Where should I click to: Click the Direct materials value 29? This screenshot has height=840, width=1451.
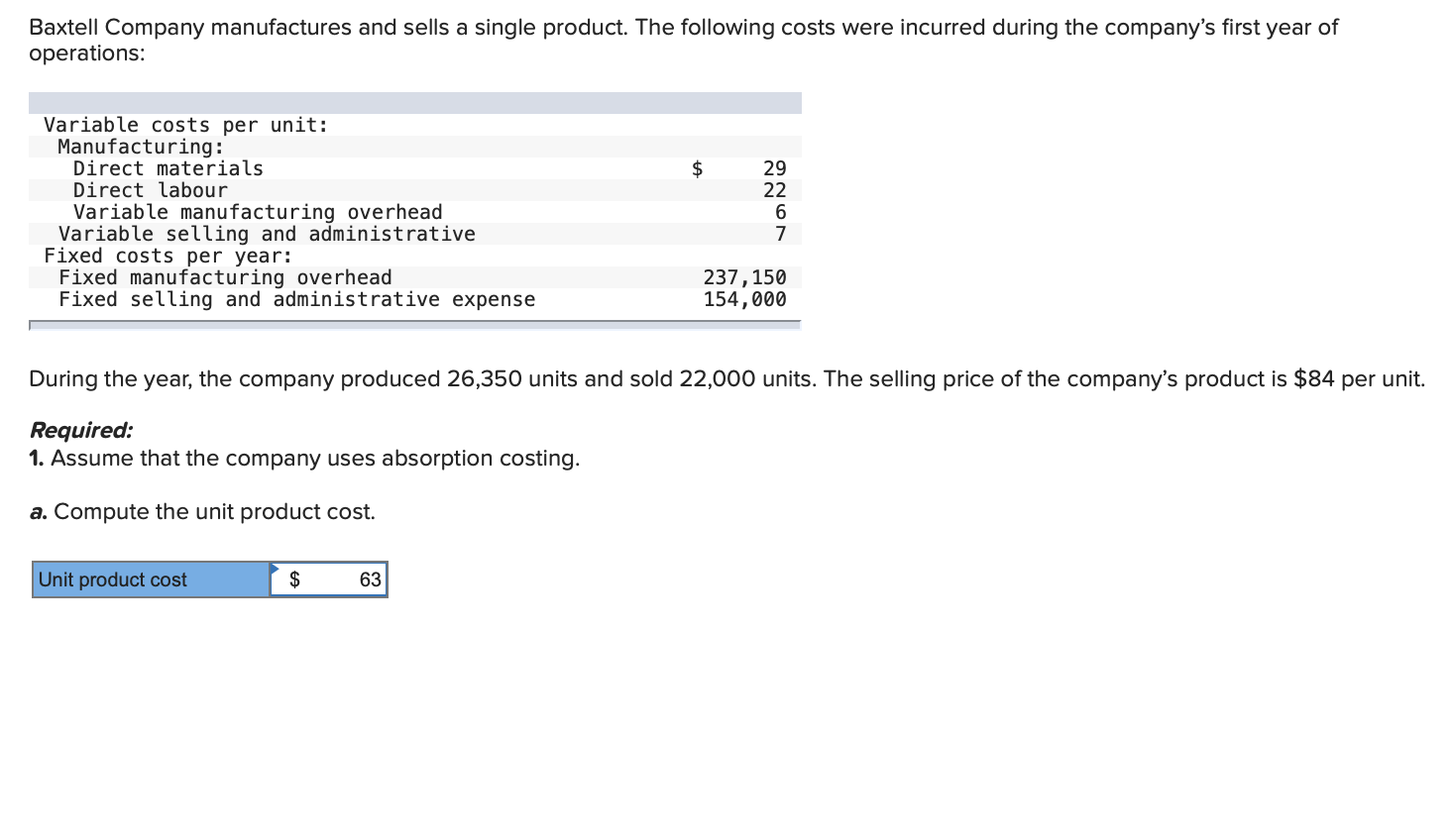click(x=774, y=168)
